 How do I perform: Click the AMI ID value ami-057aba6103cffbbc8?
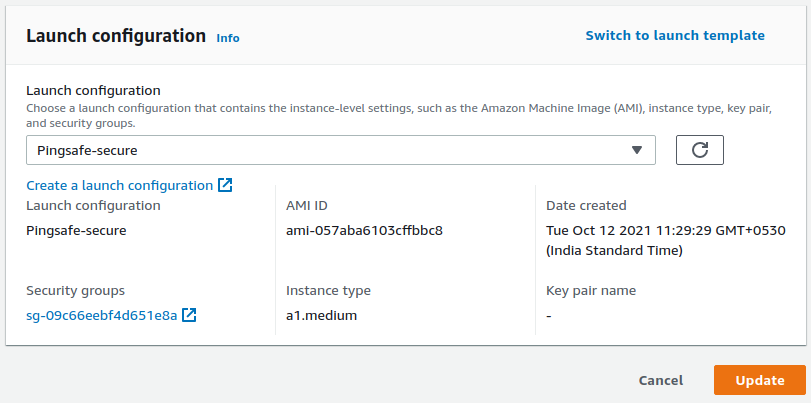coord(364,230)
